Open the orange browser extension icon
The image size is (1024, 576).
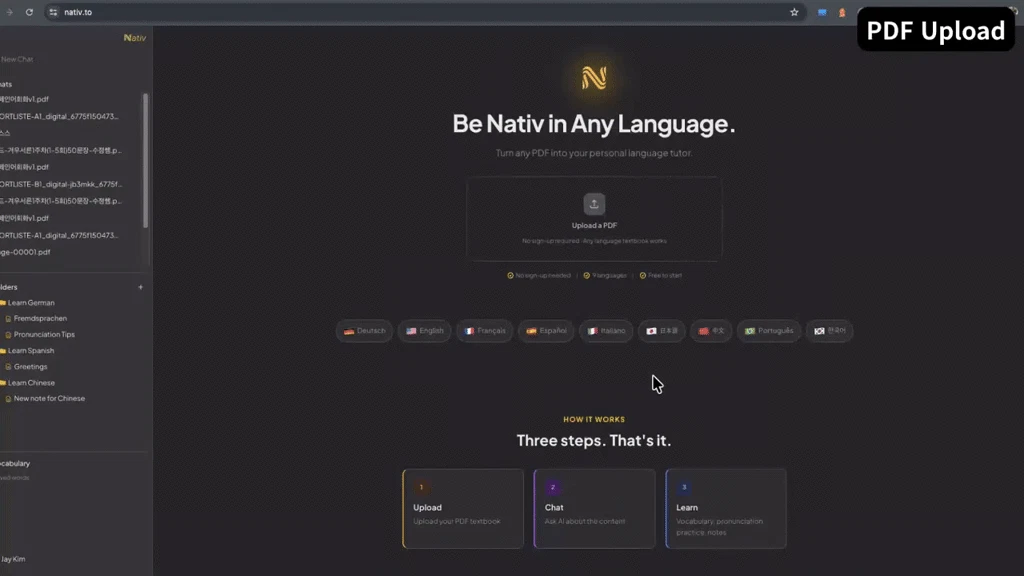click(x=842, y=12)
